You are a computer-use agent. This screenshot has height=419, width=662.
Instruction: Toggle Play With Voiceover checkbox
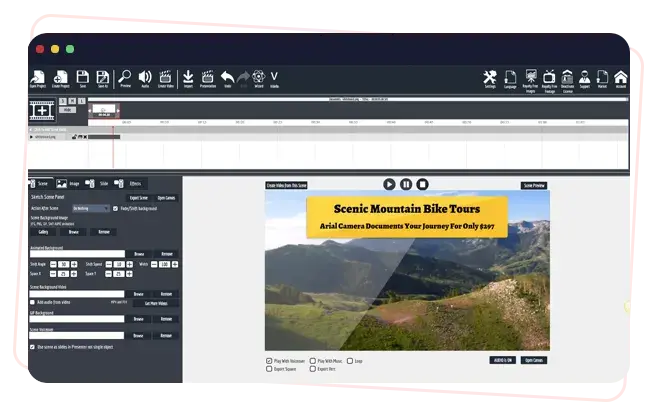269,361
